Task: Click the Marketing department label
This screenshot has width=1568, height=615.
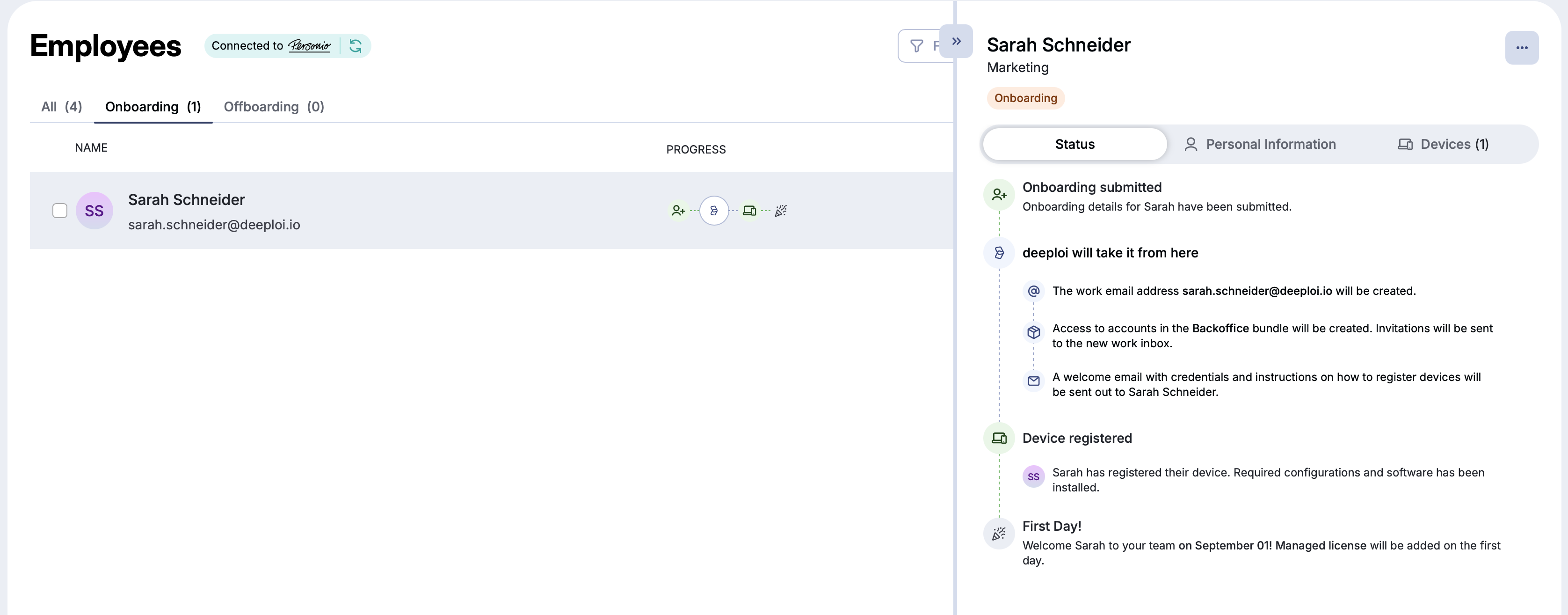Action: pyautogui.click(x=1018, y=67)
